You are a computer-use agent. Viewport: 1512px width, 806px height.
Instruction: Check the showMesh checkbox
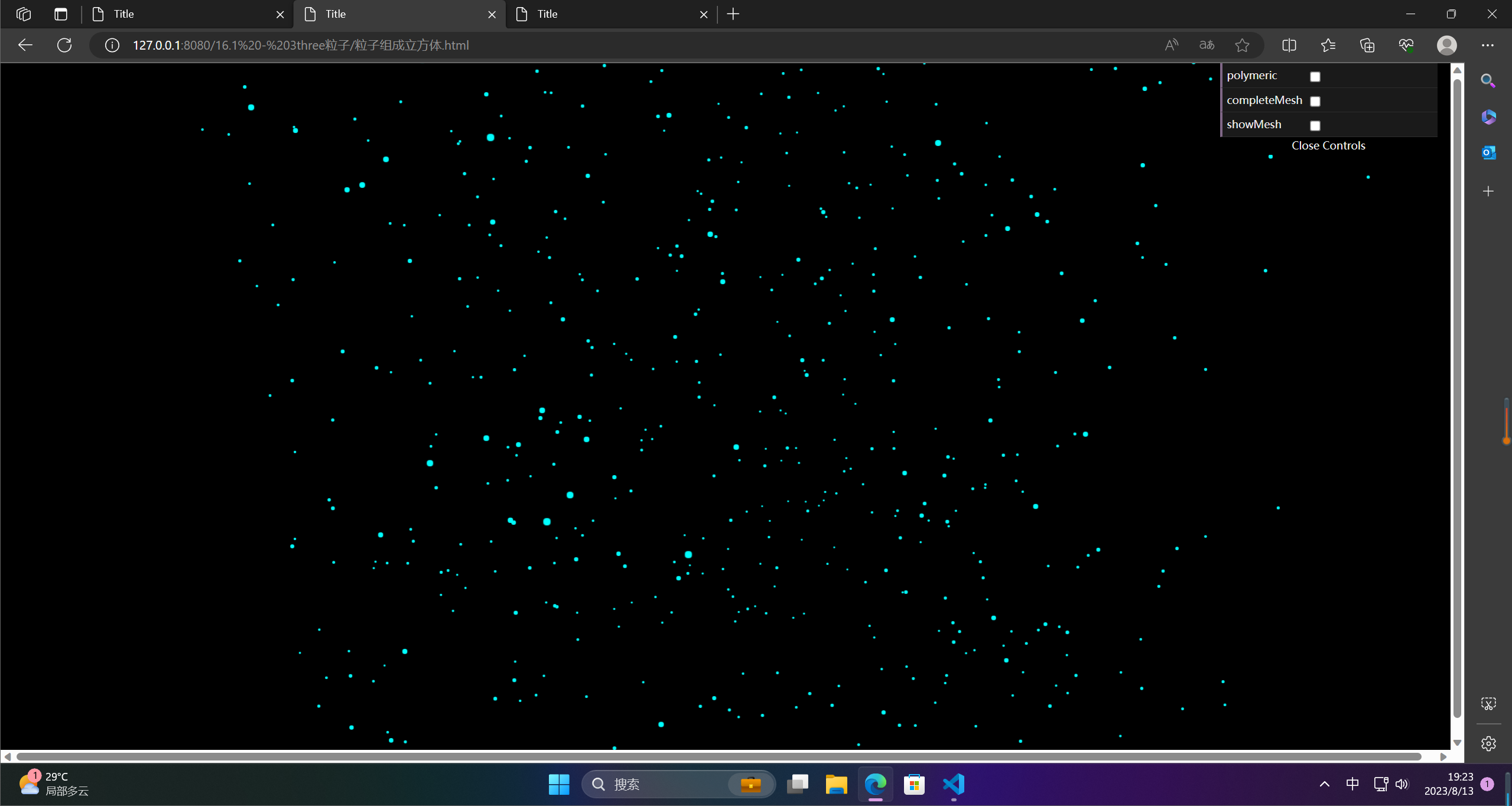(1315, 125)
